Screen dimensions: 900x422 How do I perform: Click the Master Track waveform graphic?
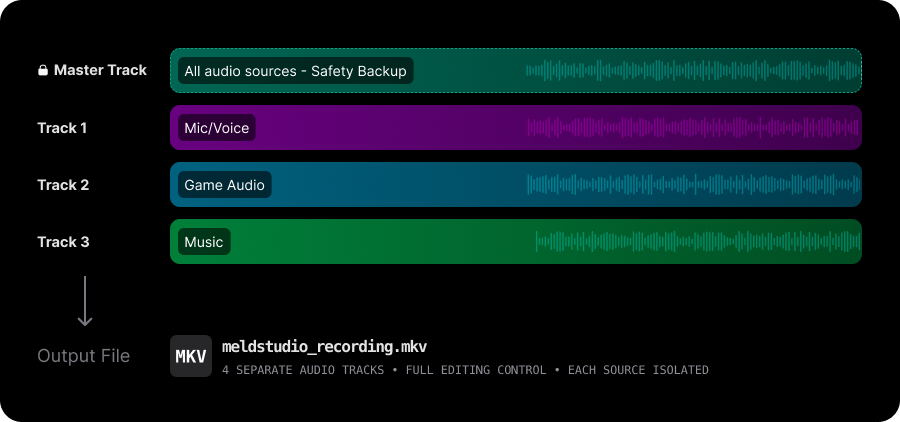pyautogui.click(x=692, y=71)
